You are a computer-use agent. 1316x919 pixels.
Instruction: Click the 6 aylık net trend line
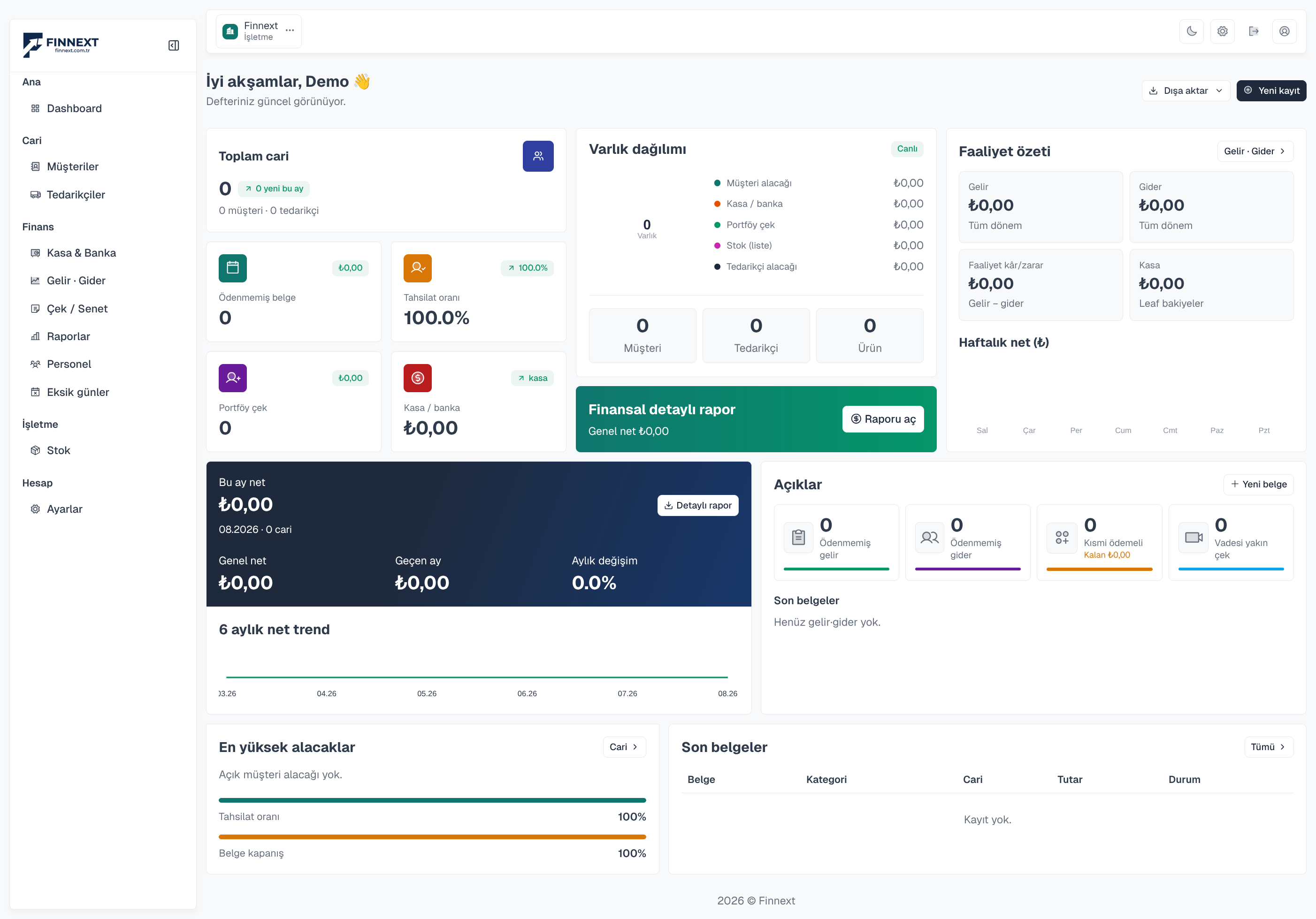[x=477, y=677]
